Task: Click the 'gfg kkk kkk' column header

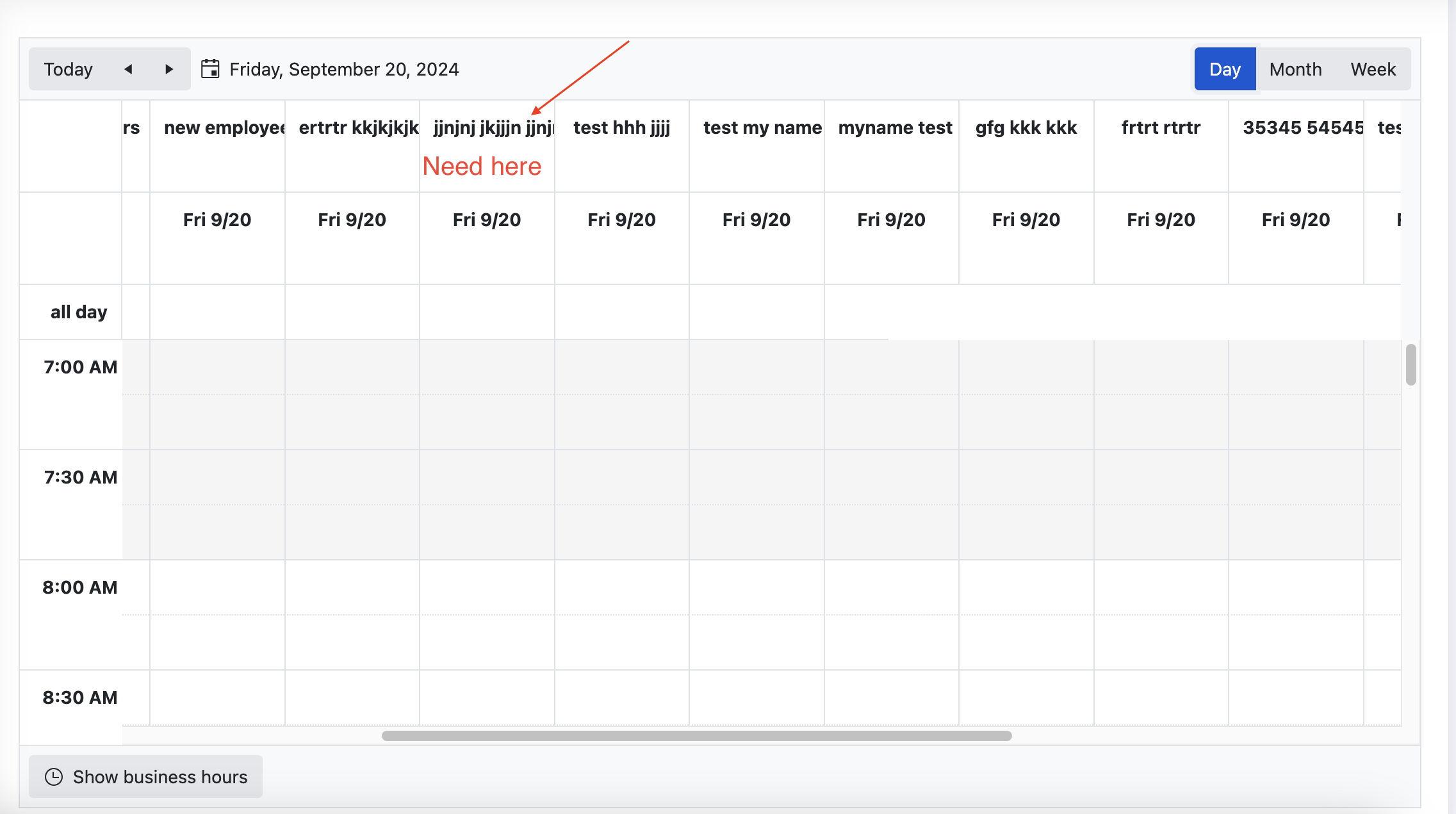Action: pyautogui.click(x=1026, y=128)
